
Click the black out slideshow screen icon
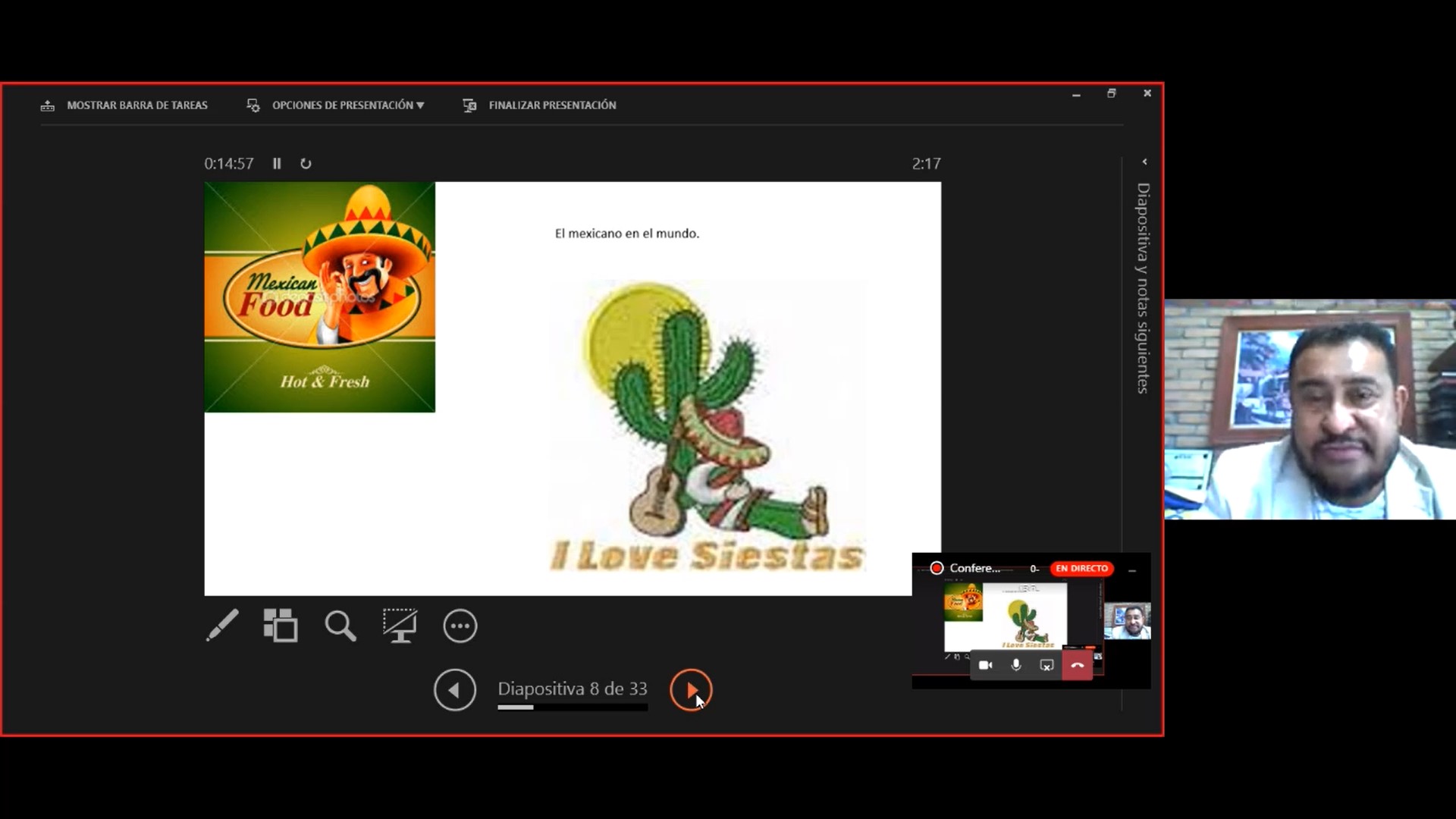(400, 626)
